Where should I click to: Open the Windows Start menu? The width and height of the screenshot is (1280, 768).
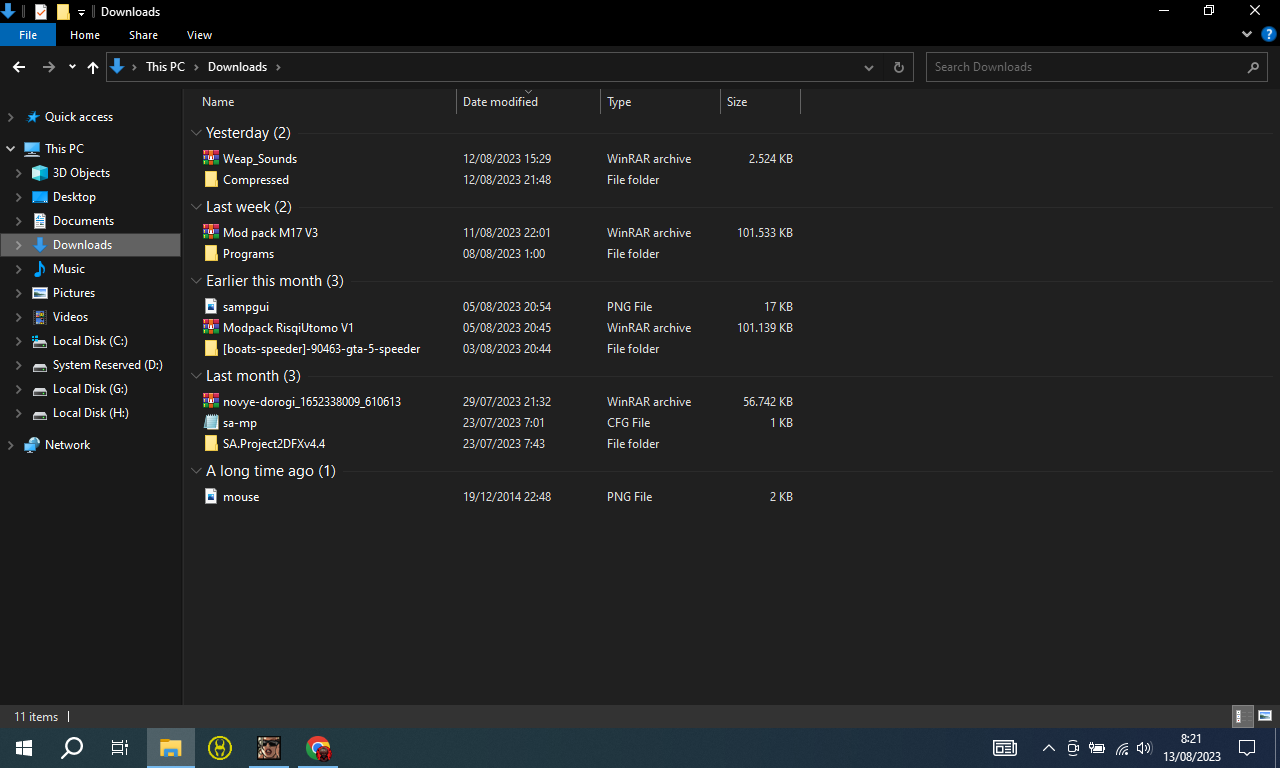(x=24, y=747)
